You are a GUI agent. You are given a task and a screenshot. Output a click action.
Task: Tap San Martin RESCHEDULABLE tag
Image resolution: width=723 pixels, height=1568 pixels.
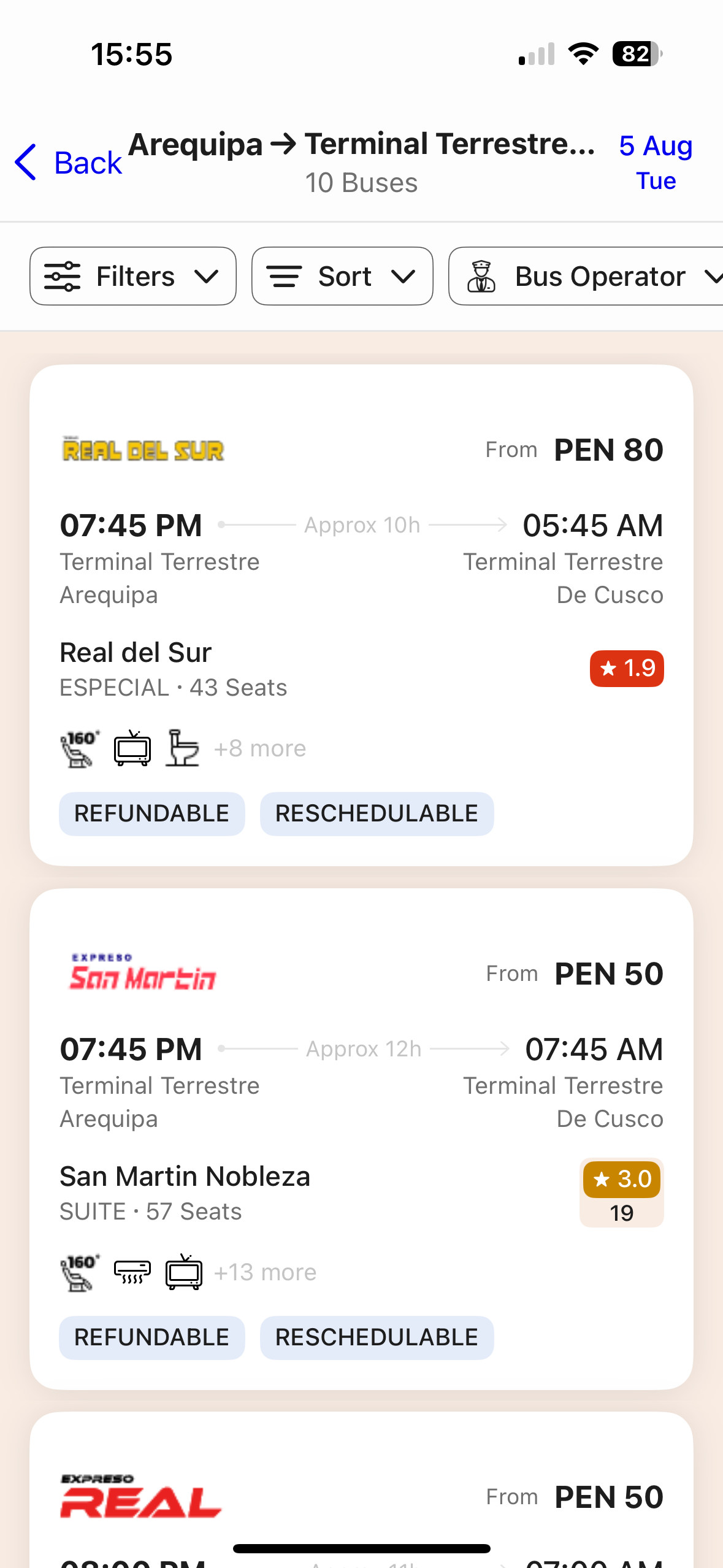(377, 1337)
